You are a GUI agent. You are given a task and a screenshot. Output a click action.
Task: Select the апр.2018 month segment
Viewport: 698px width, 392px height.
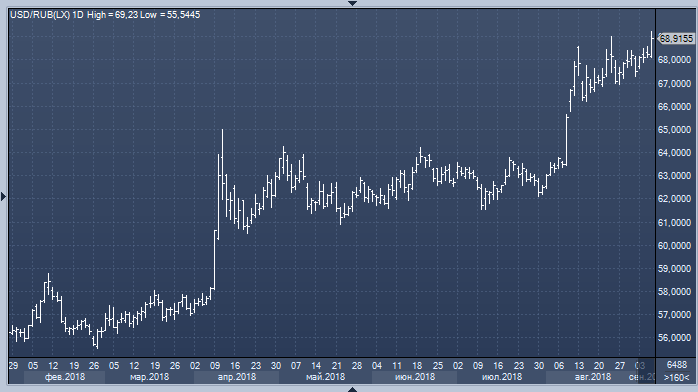[x=236, y=377]
